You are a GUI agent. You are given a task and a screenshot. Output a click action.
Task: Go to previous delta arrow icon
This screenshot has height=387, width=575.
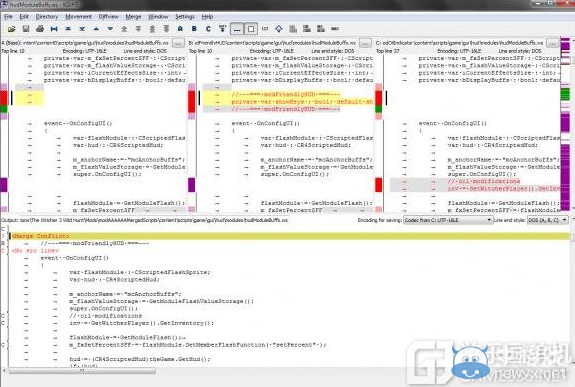pyautogui.click(x=96, y=29)
